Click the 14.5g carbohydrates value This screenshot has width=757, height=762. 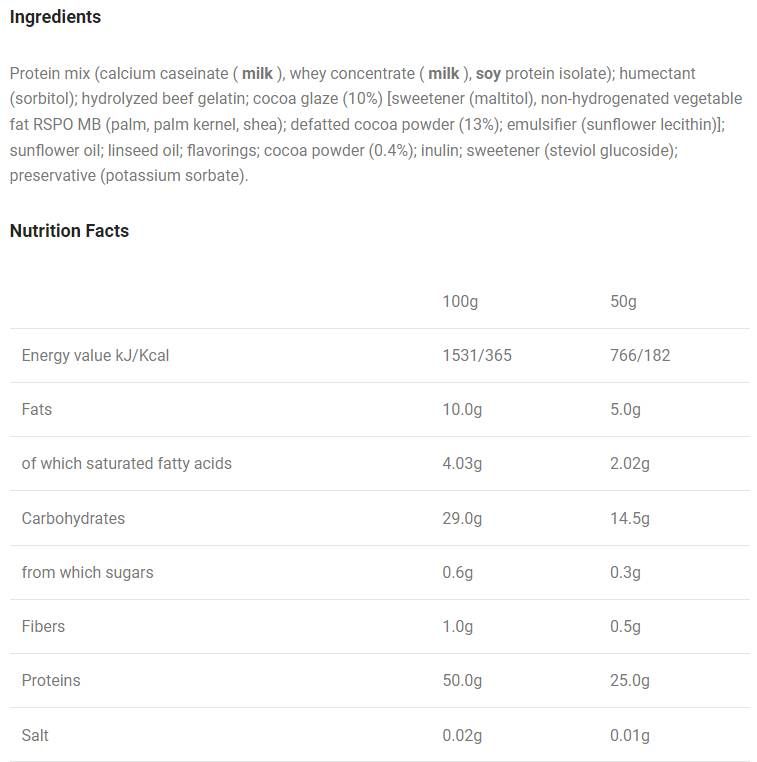point(630,518)
